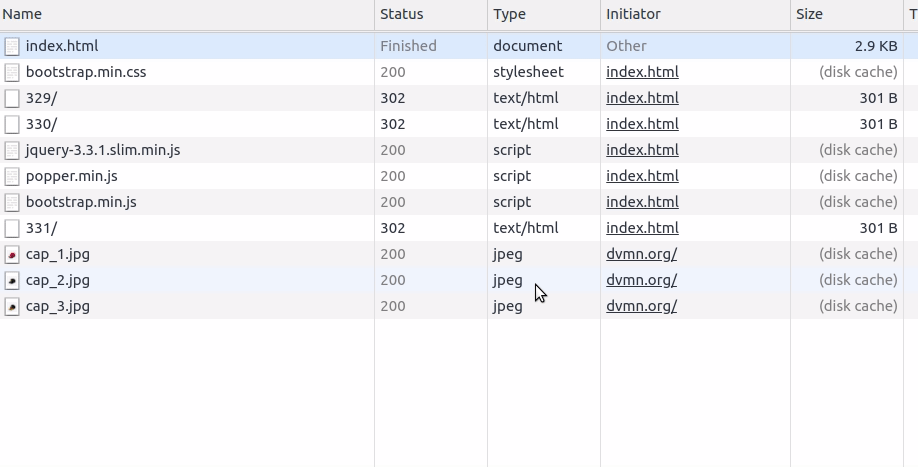Click the bootstrap.min.css file icon

(12, 73)
